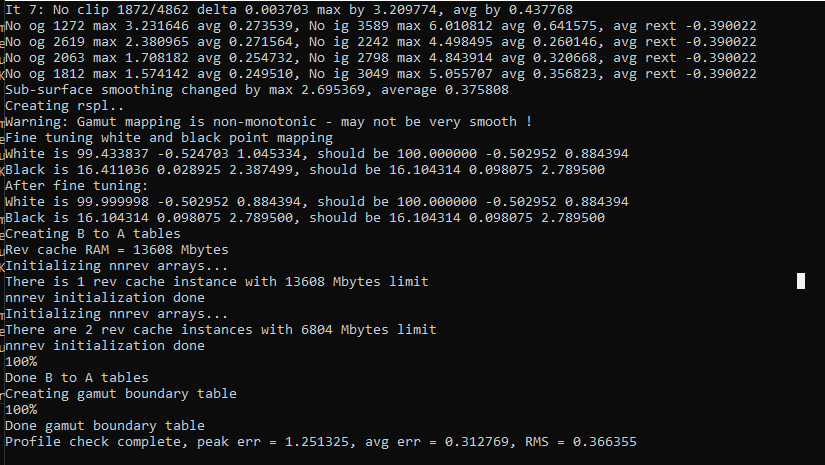Image resolution: width=825 pixels, height=465 pixels.
Task: Click the "Creating gamut boundary table" line
Action: (120, 393)
